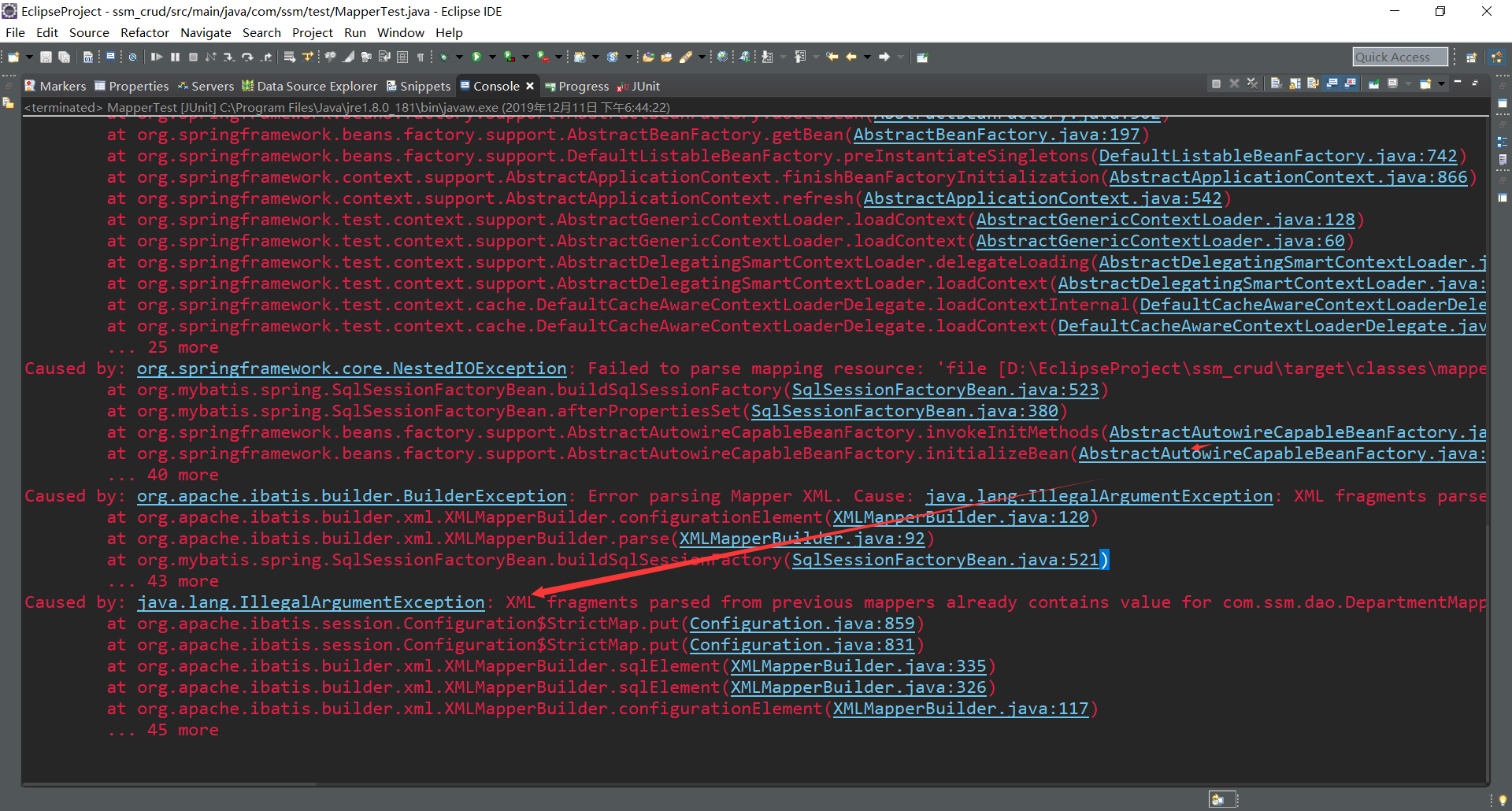Toggle Use Step Filters

click(x=307, y=57)
